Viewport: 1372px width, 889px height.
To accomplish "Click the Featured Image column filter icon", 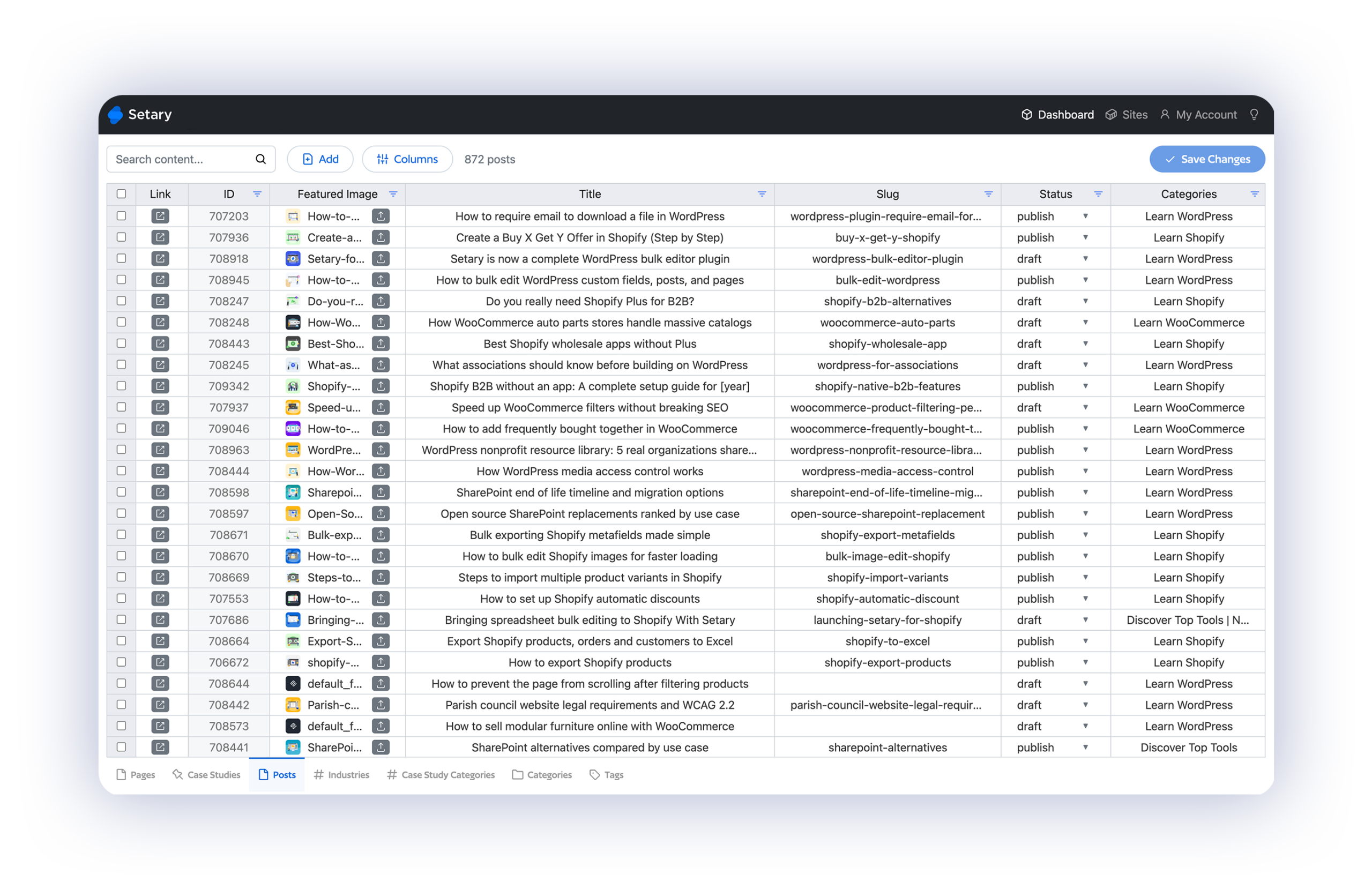I will 393,195.
